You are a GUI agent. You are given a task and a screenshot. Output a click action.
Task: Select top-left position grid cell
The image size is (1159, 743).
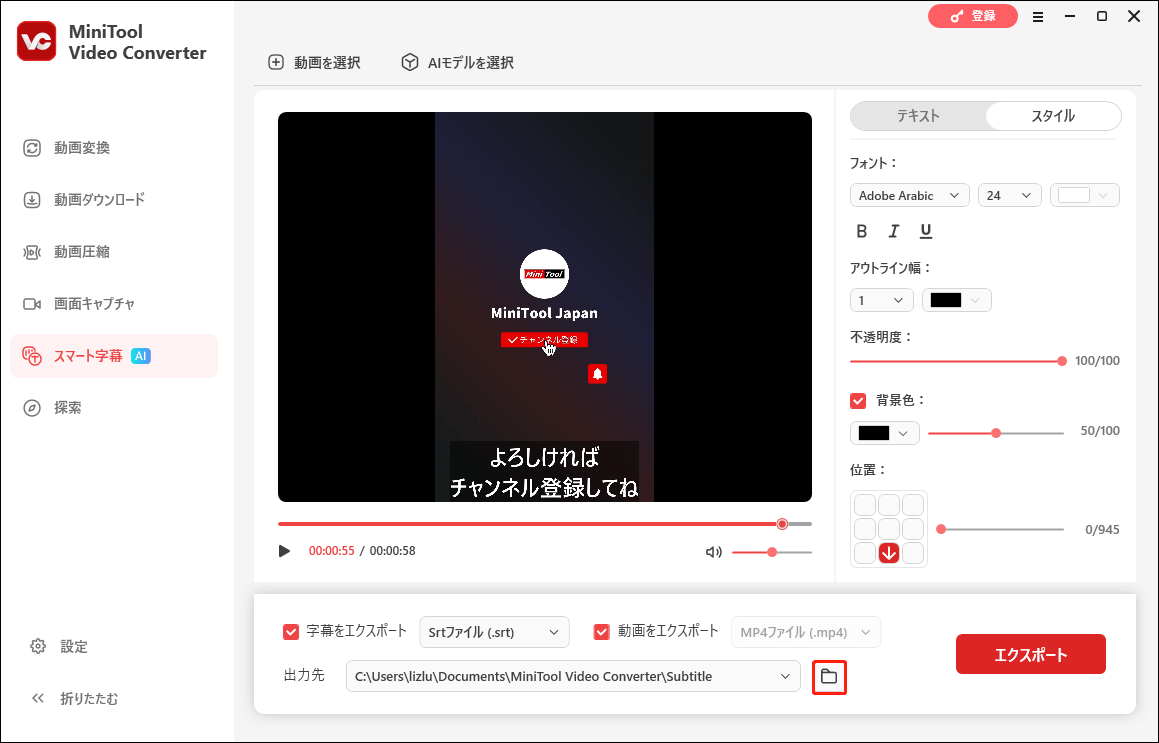click(x=865, y=505)
